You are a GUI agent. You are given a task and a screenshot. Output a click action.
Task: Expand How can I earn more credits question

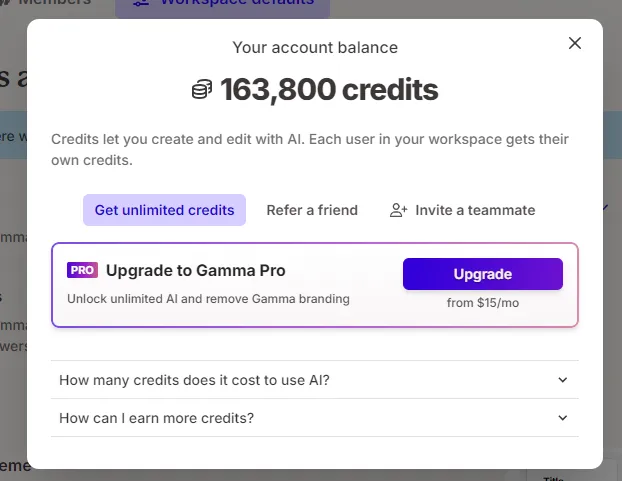tap(315, 418)
